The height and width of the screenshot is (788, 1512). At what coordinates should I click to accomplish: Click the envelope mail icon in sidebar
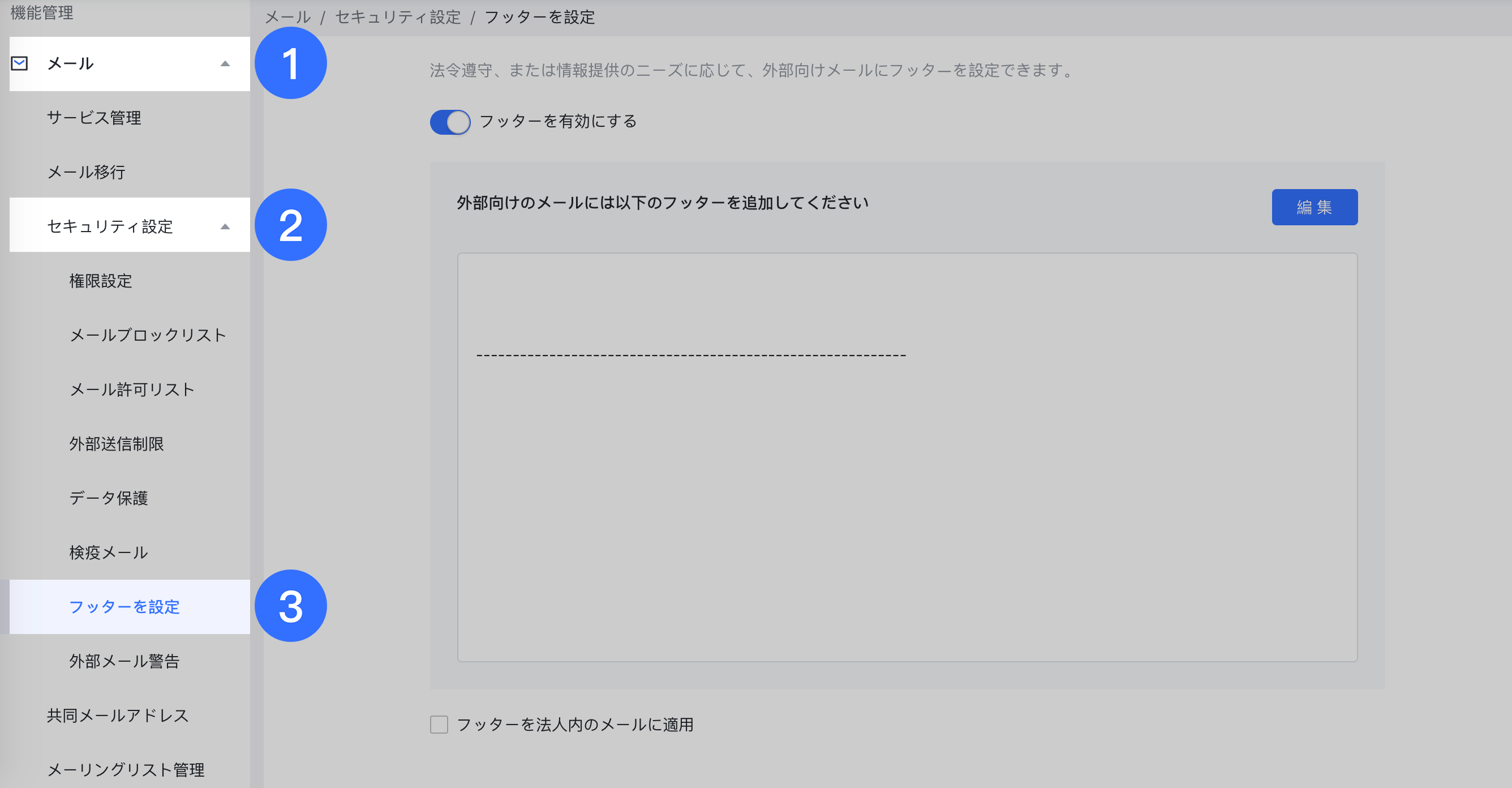point(19,63)
